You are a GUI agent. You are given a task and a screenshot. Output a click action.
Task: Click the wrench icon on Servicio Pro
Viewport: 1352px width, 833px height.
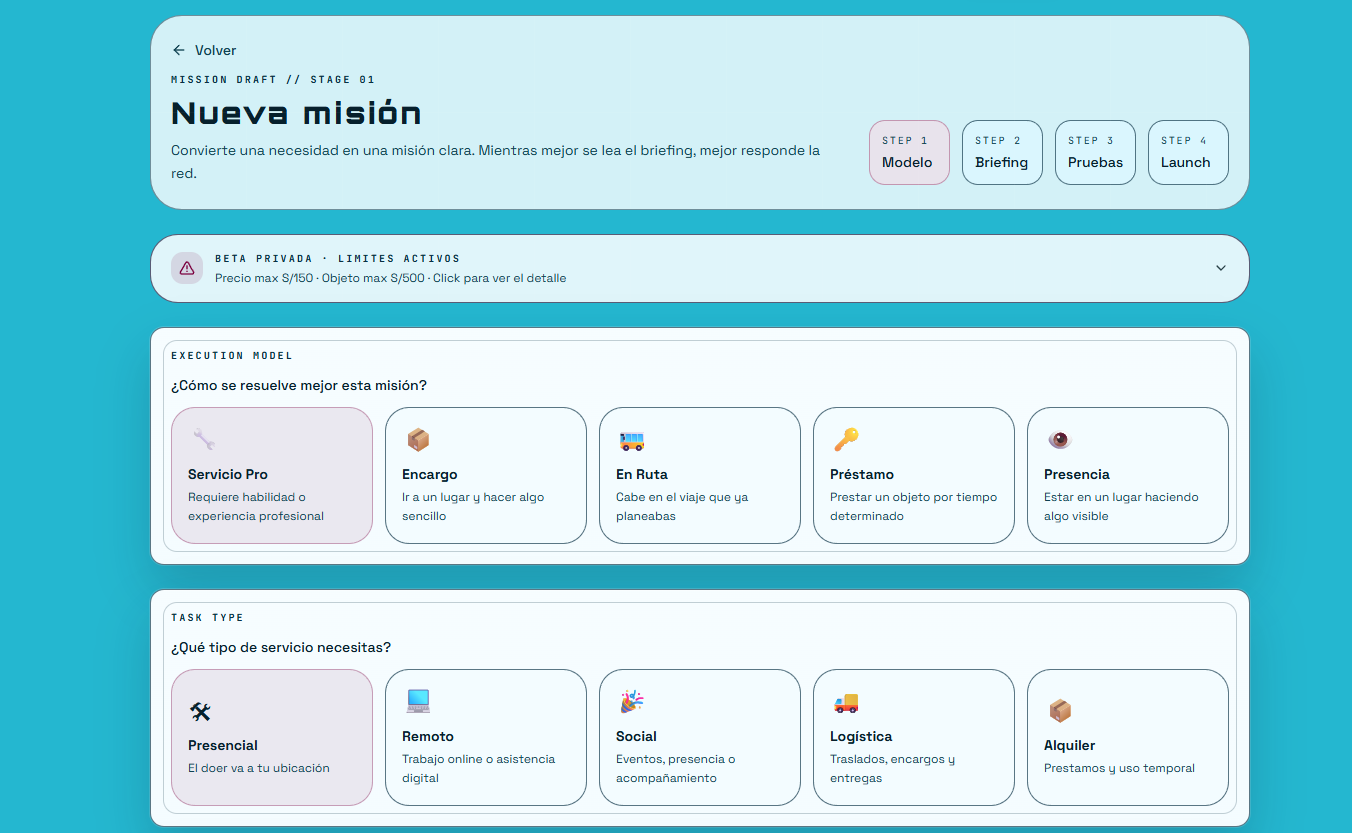(203, 439)
